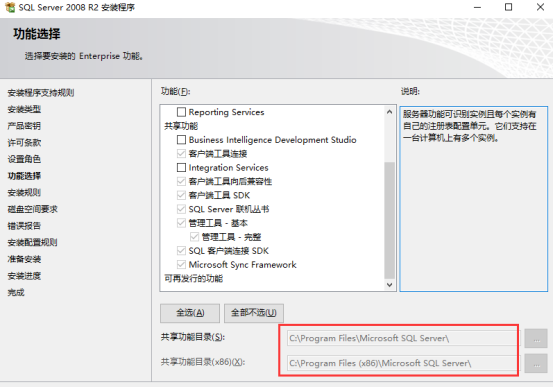Toggle the 管理工具 - 基本 checkbox
Viewport: 554px width, 387px height.
pos(181,223)
